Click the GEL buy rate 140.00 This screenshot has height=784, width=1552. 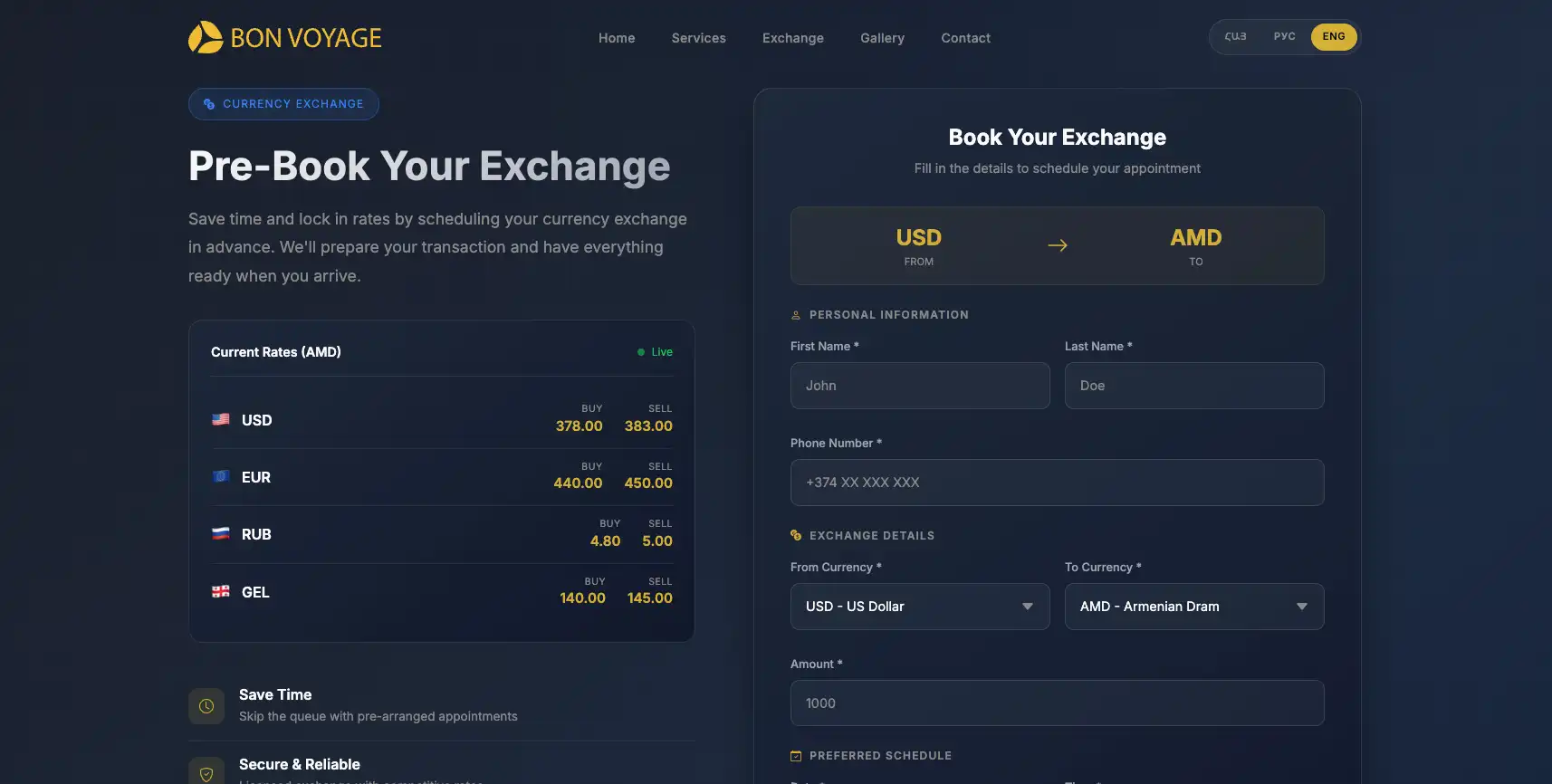click(x=582, y=598)
